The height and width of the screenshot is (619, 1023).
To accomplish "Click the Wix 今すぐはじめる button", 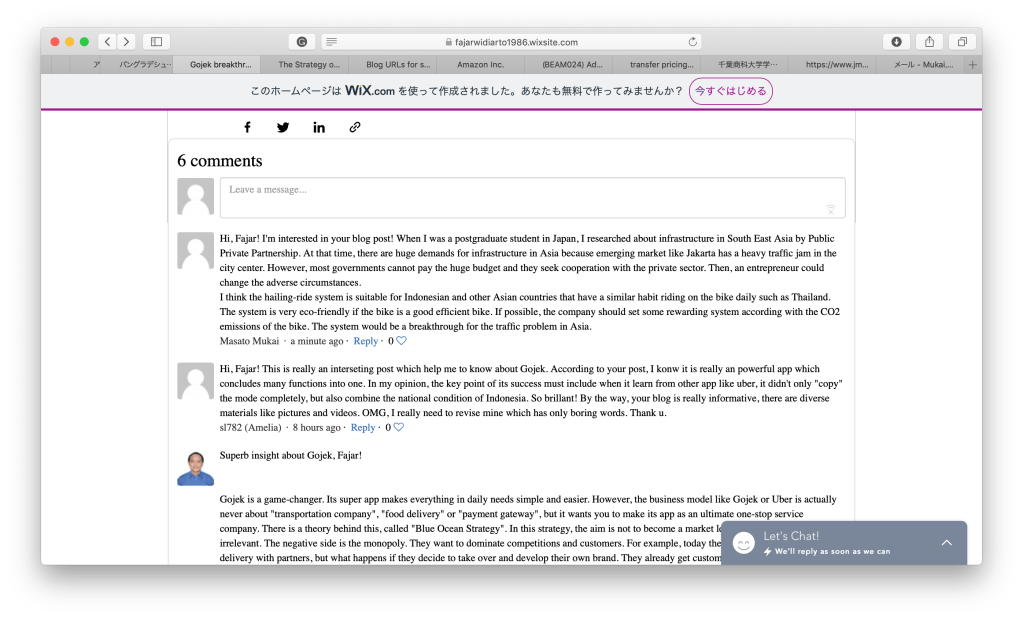I will click(x=730, y=91).
